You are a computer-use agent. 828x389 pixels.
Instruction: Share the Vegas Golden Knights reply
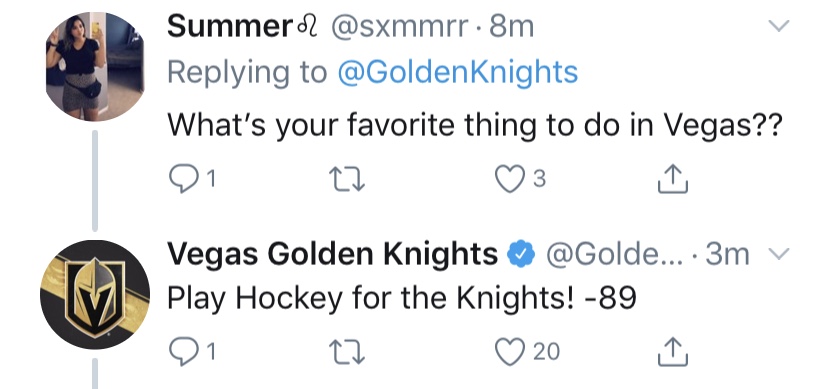(x=673, y=352)
